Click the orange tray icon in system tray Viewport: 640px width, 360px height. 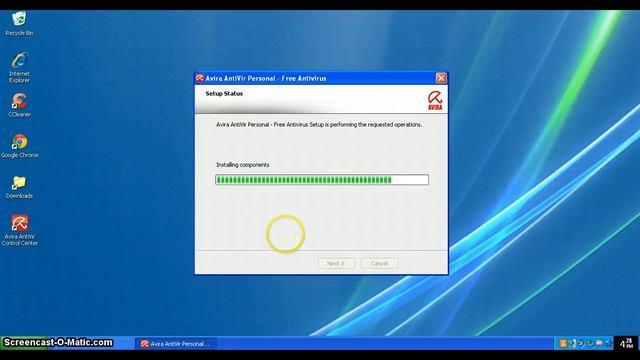tap(563, 343)
